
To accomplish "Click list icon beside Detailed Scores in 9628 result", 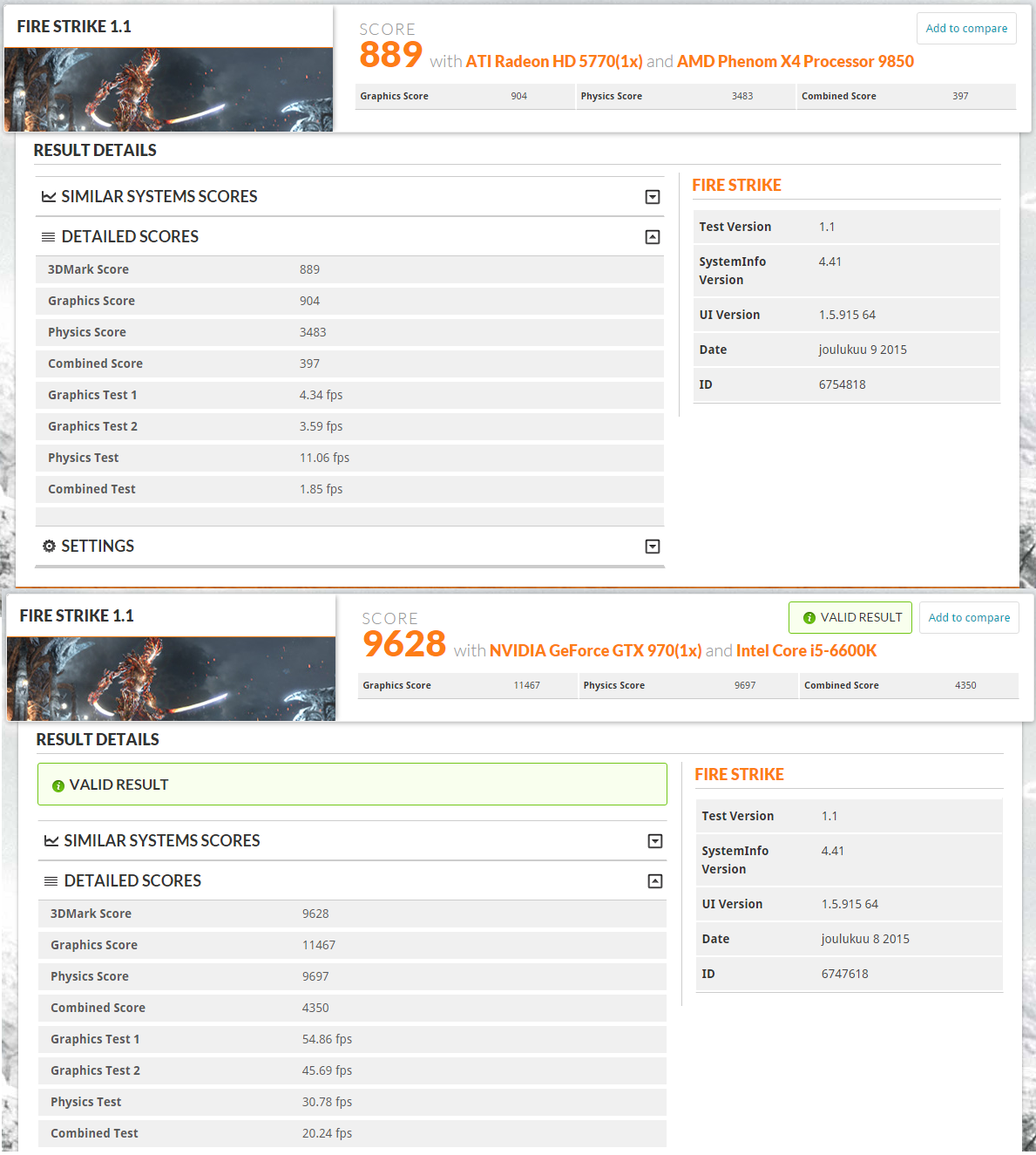I will click(51, 881).
